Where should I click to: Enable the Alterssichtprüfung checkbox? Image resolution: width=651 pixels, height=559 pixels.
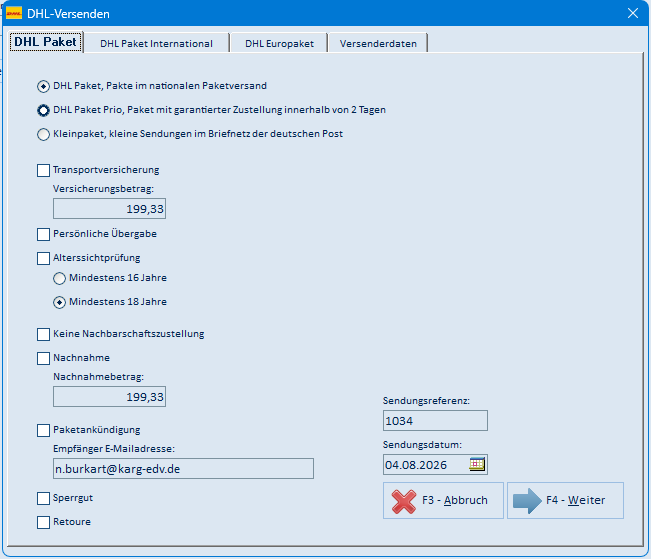click(43, 258)
